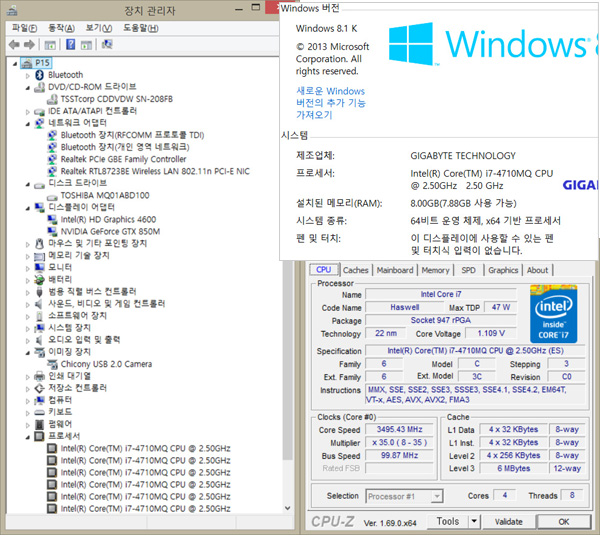Select the 모니터 (monitor) category icon
The height and width of the screenshot is (538, 600).
click(39, 267)
